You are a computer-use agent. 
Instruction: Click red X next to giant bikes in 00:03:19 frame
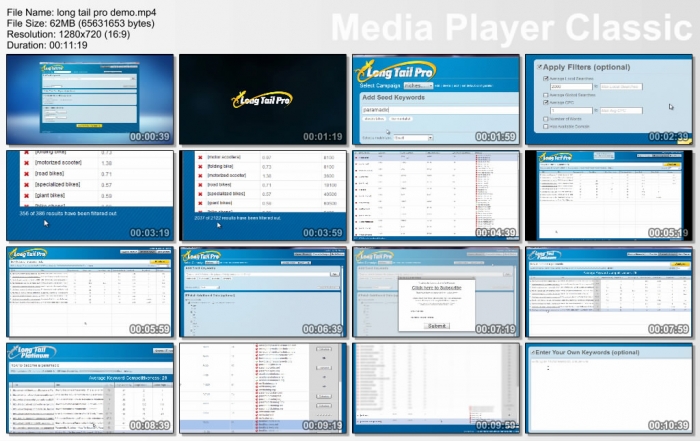[27, 197]
